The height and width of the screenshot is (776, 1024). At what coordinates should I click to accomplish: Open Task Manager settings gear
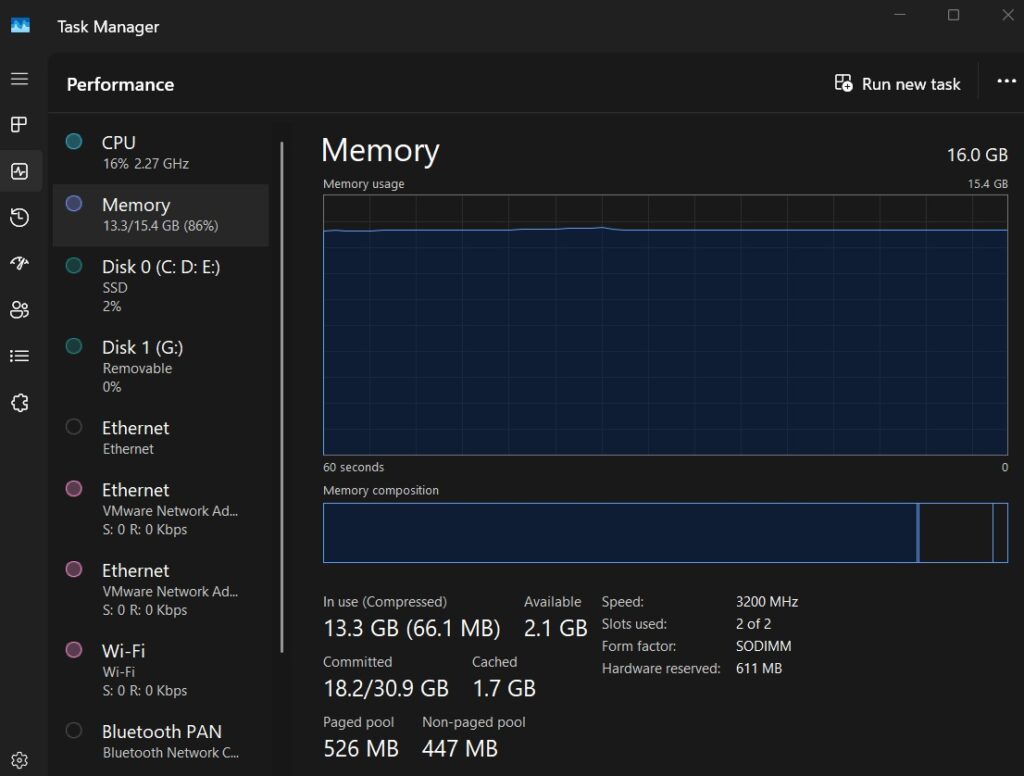tap(19, 759)
